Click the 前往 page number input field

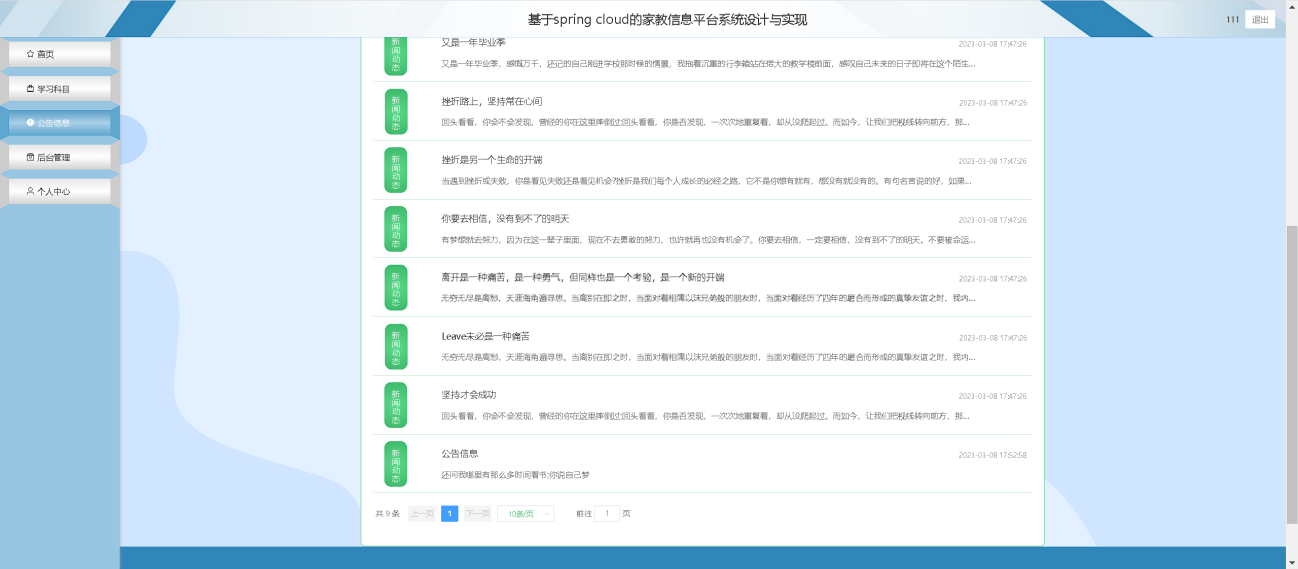pyautogui.click(x=607, y=513)
